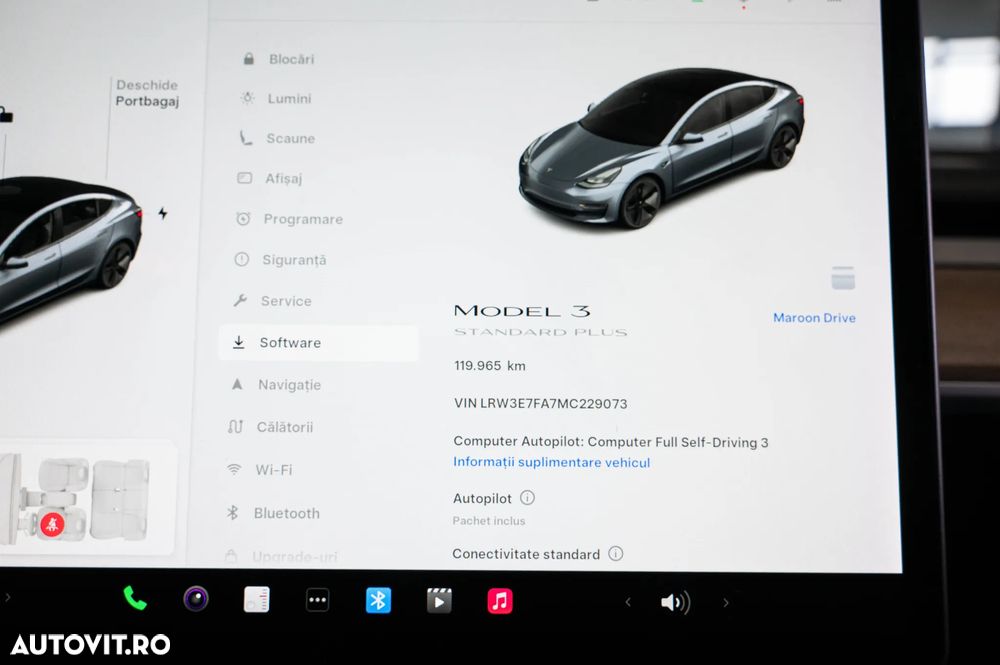Viewport: 1000px width, 665px height.
Task: Select Service in the sidebar
Action: click(x=272, y=301)
